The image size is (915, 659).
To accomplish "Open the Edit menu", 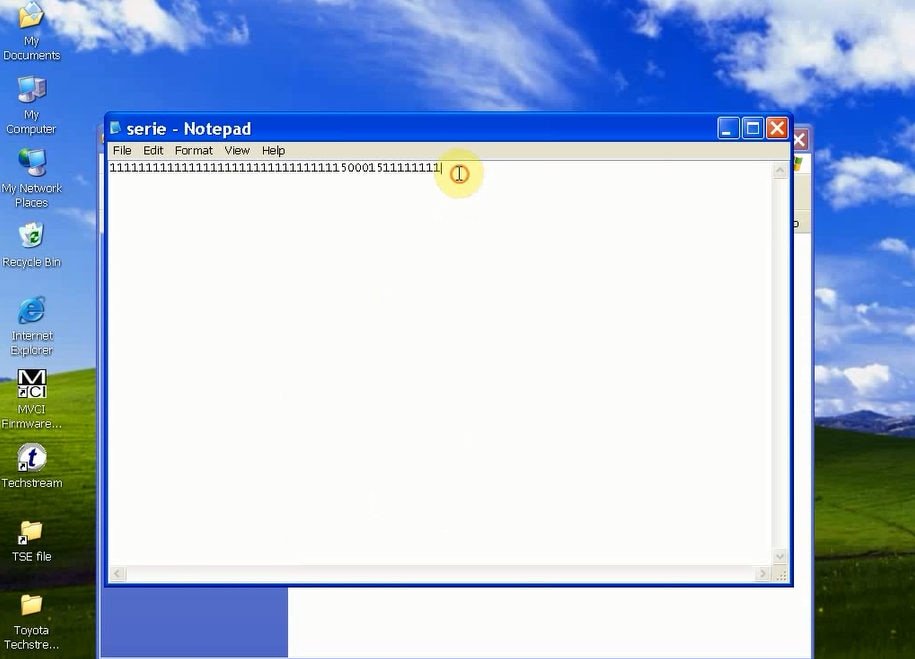I will click(153, 151).
